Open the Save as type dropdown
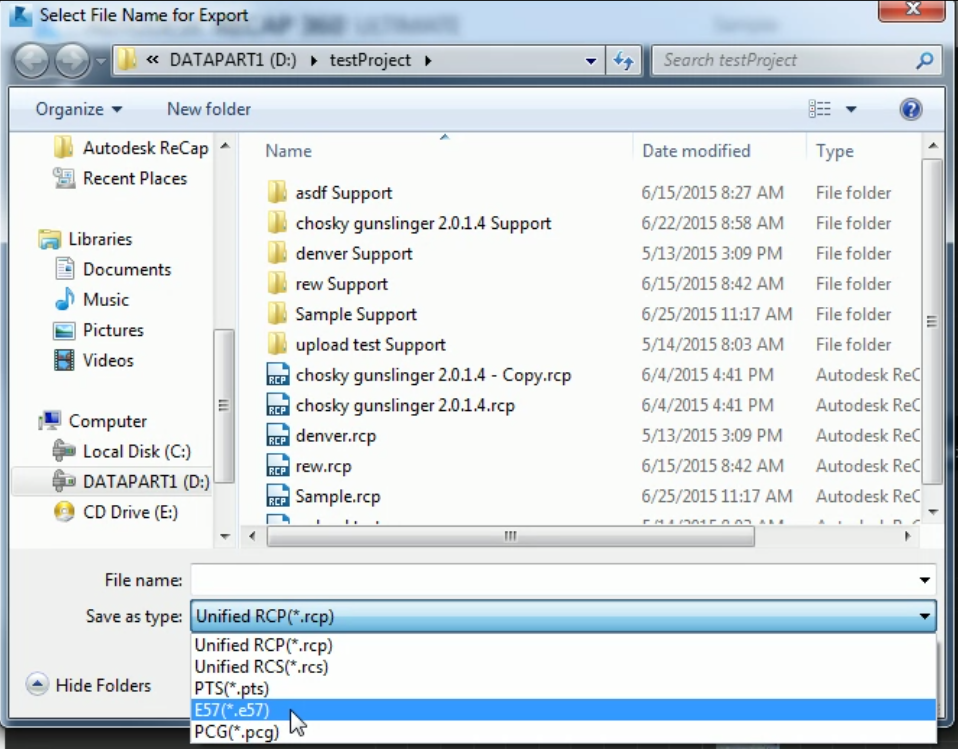 tap(923, 616)
